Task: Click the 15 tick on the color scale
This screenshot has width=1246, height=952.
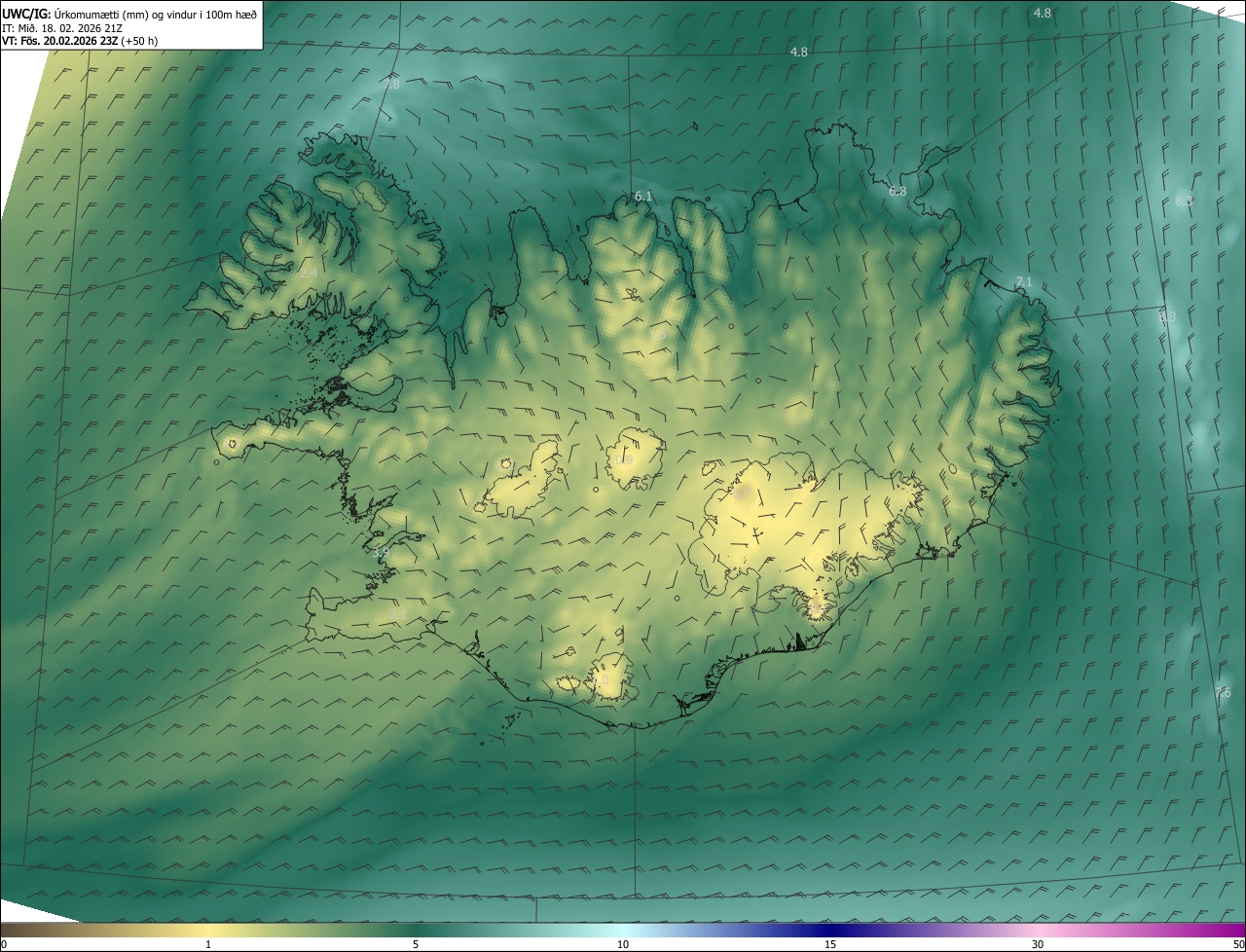Action: (830, 945)
